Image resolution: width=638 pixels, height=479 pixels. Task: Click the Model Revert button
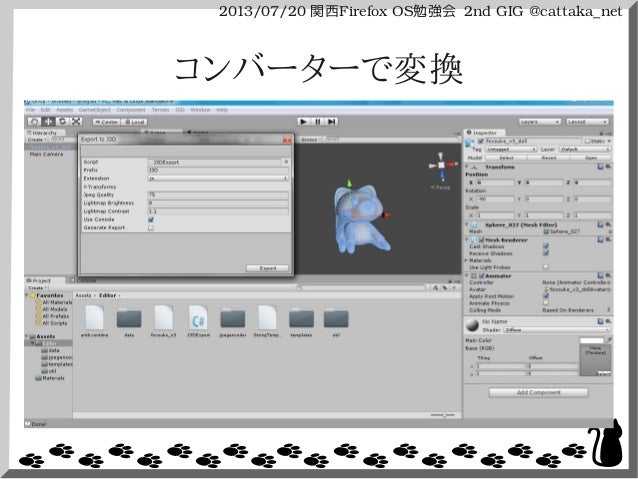tap(548, 157)
